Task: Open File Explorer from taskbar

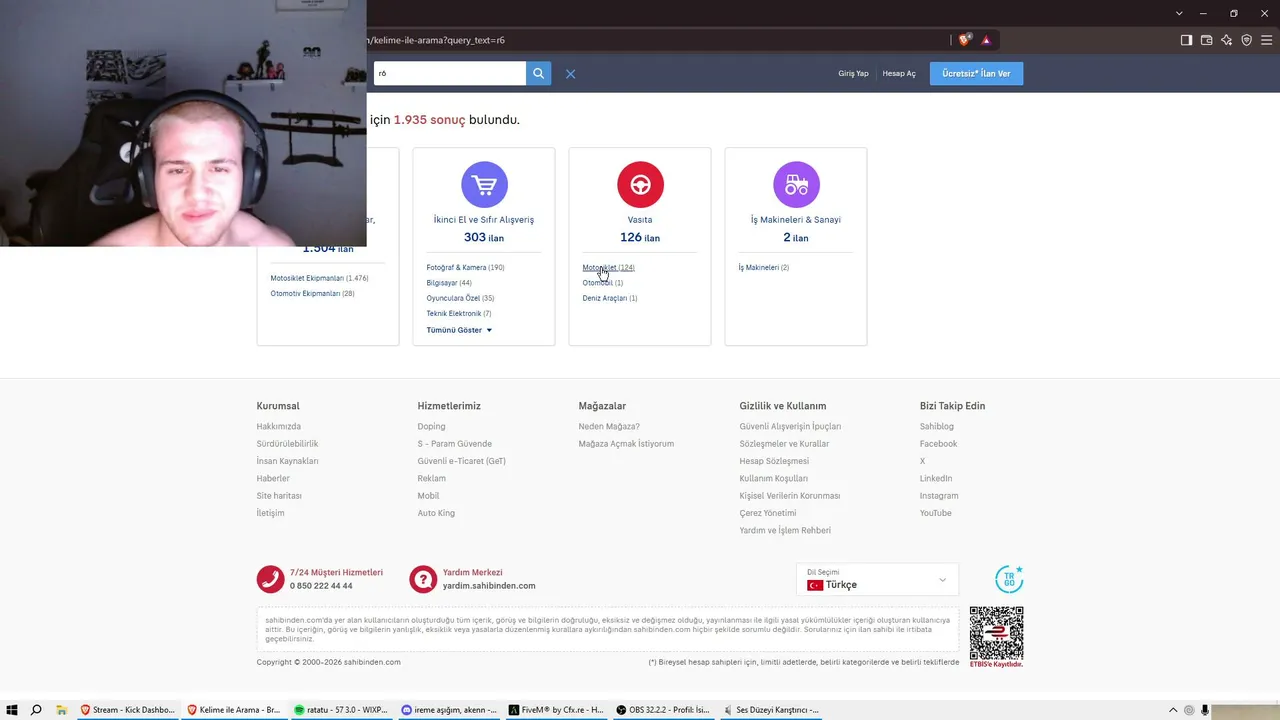Action: point(61,710)
